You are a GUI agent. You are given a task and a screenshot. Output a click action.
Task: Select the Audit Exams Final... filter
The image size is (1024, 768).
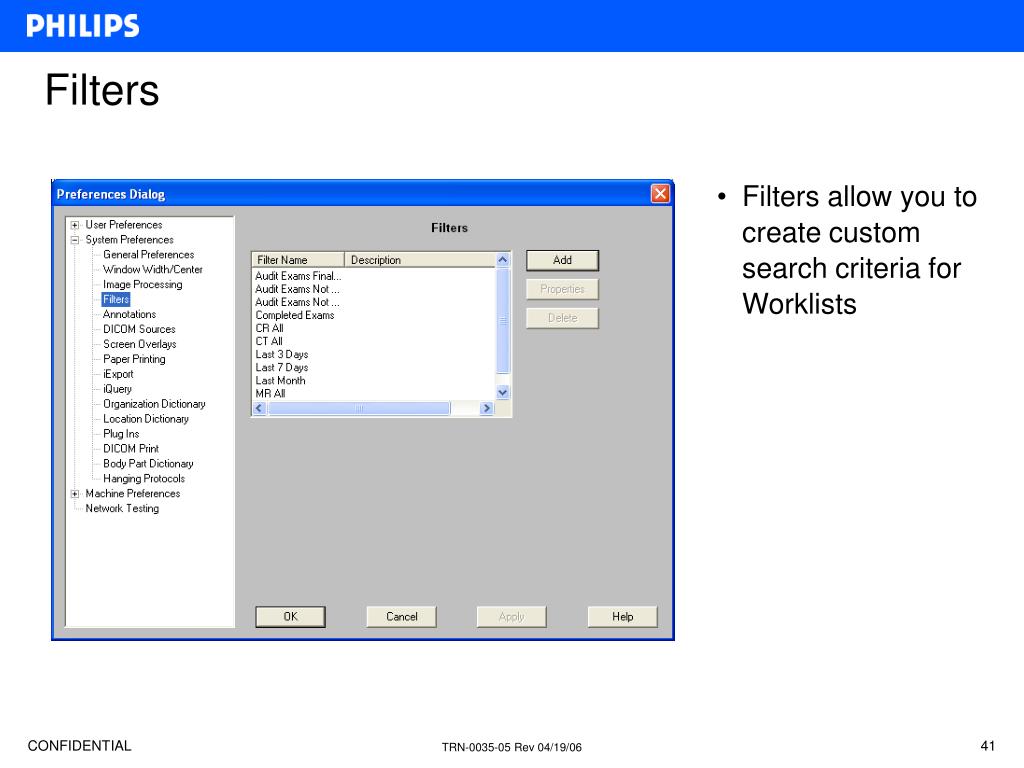click(x=298, y=276)
